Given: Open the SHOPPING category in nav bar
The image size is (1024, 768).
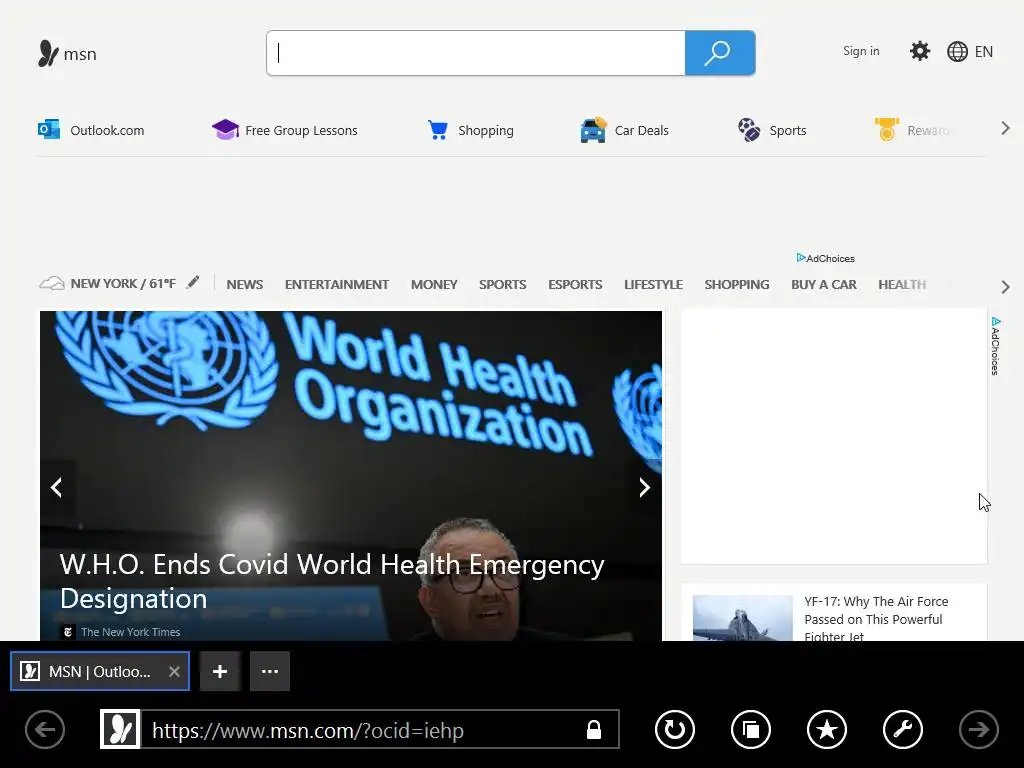Looking at the screenshot, I should click(737, 285).
